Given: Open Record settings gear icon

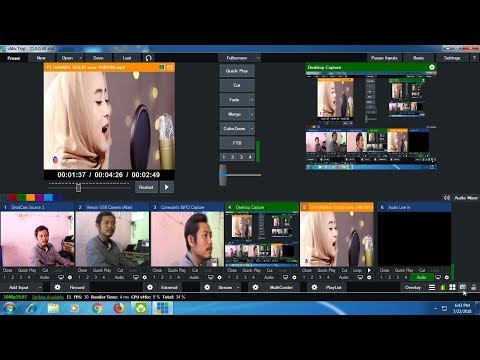Looking at the screenshot, I should [57, 287].
